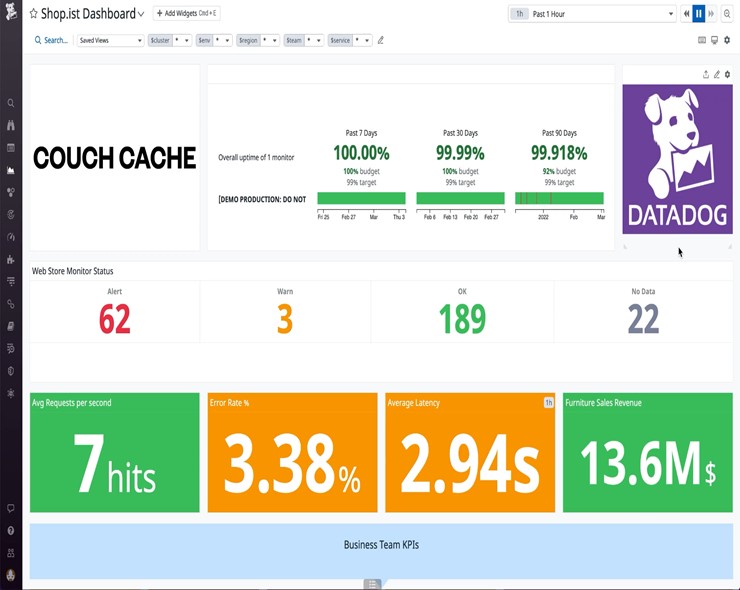Open the Dashboards area-chart icon in the sidebar
The width and height of the screenshot is (740, 590).
tap(11, 170)
